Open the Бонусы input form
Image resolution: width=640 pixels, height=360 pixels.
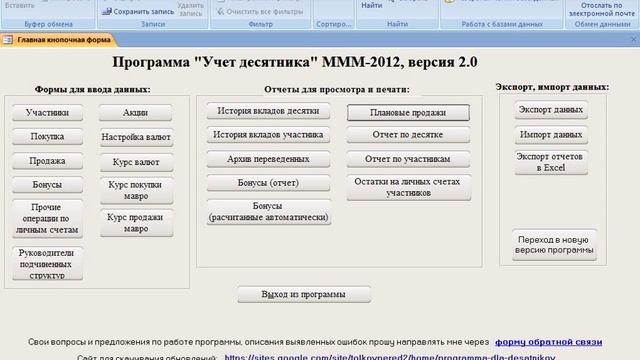click(x=47, y=184)
